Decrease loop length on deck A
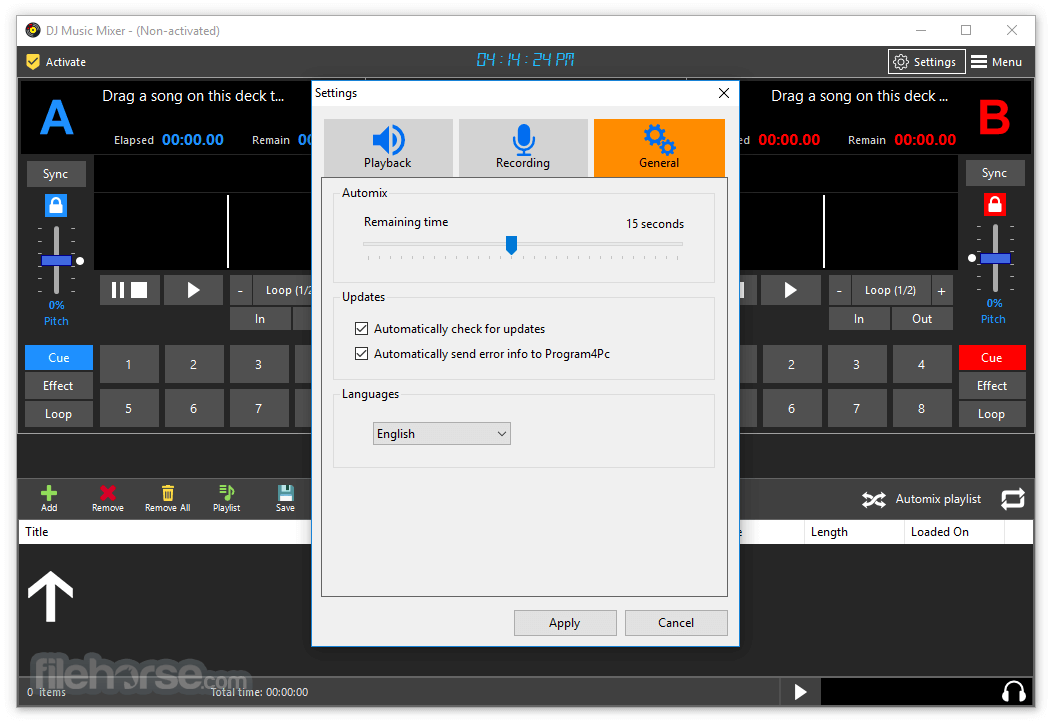1052x725 pixels. pyautogui.click(x=241, y=290)
